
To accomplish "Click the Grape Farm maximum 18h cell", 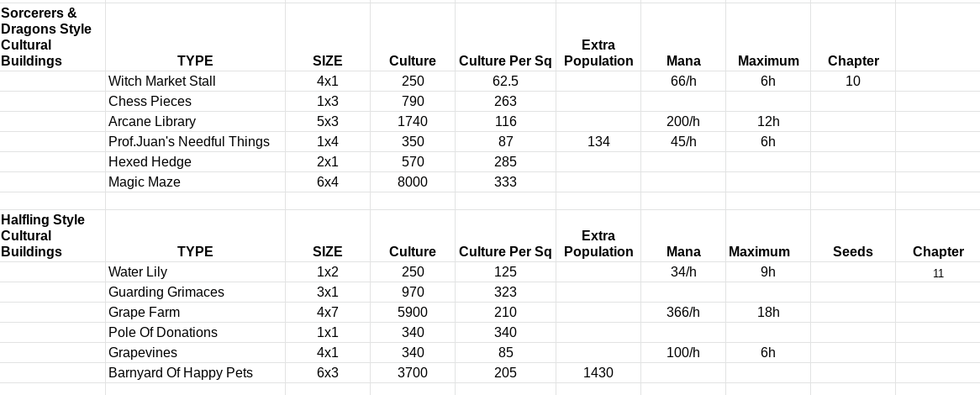I will [768, 312].
